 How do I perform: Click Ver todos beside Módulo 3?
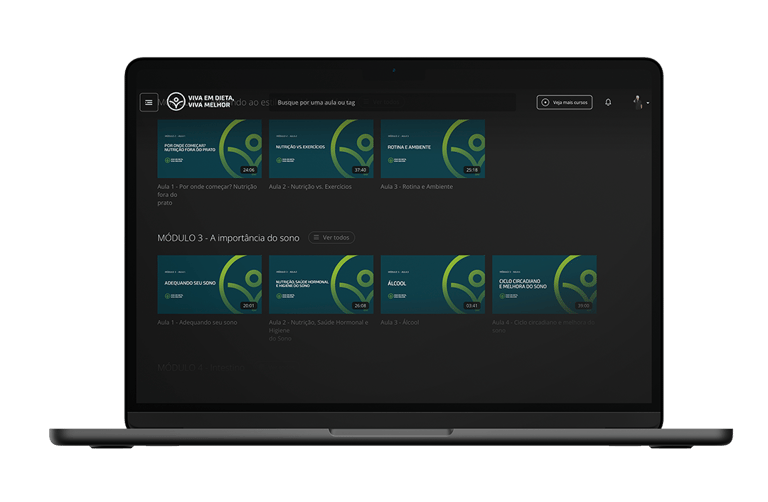332,238
